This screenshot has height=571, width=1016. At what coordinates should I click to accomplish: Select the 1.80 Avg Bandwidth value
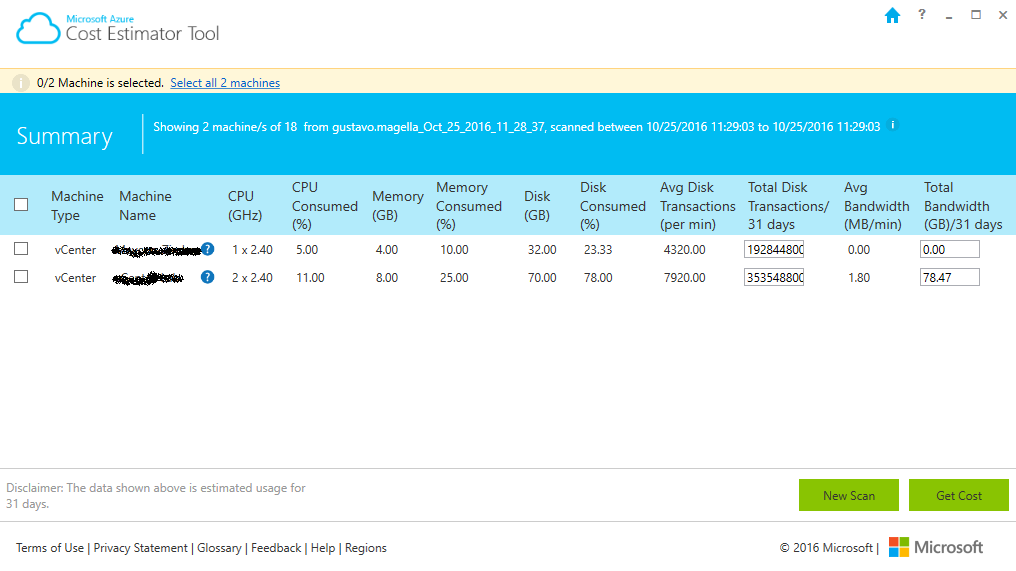click(x=859, y=277)
